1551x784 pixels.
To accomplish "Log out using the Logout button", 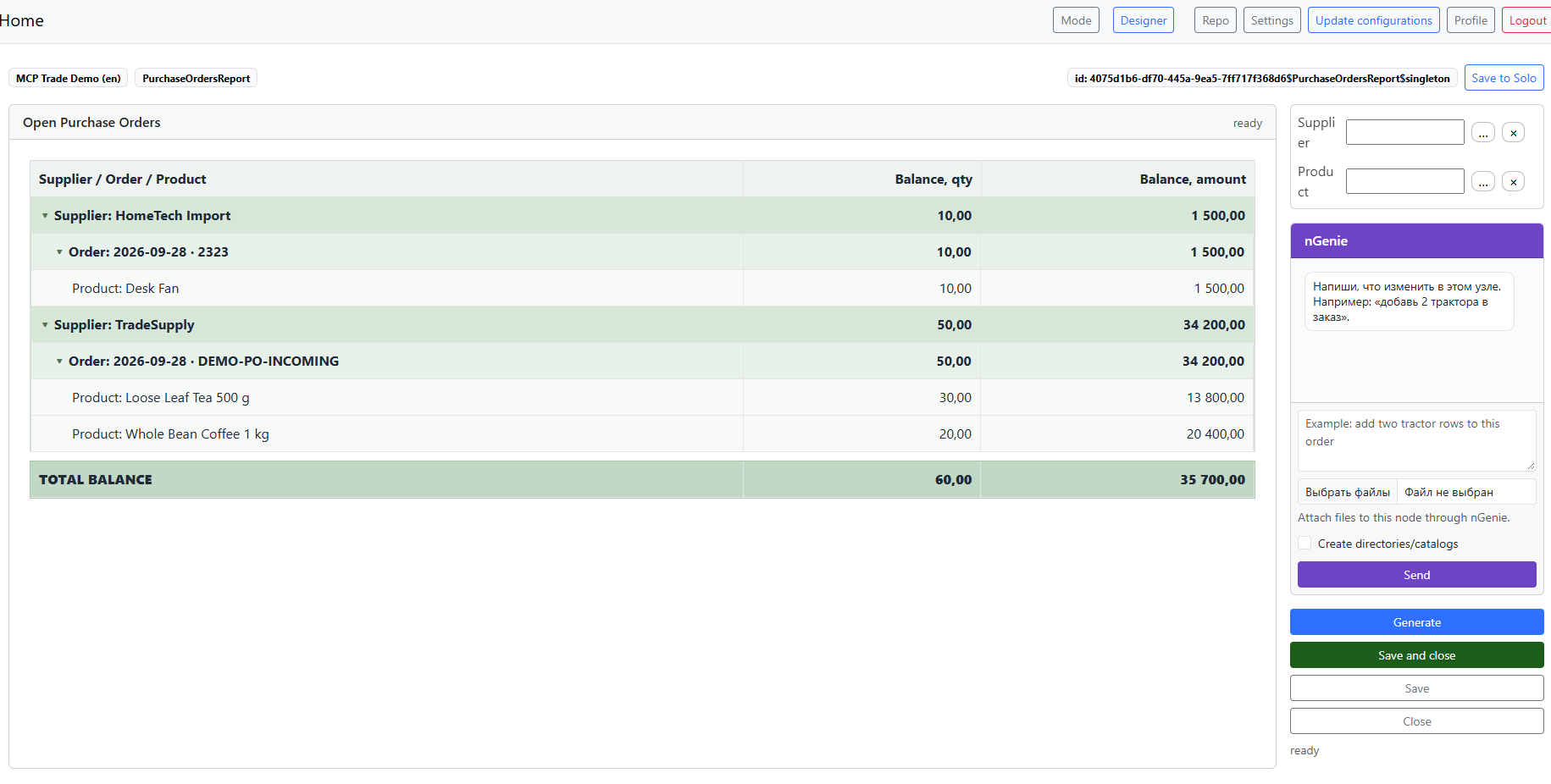I will (x=1527, y=20).
